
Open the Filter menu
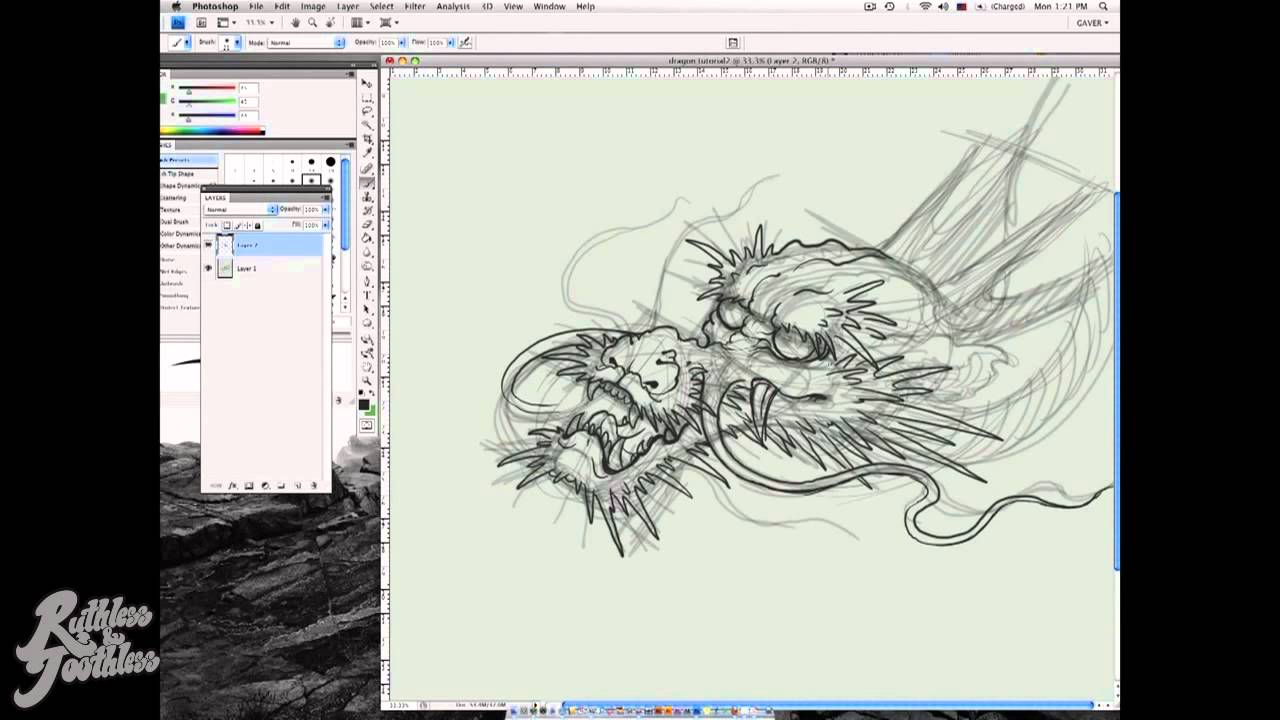415,6
